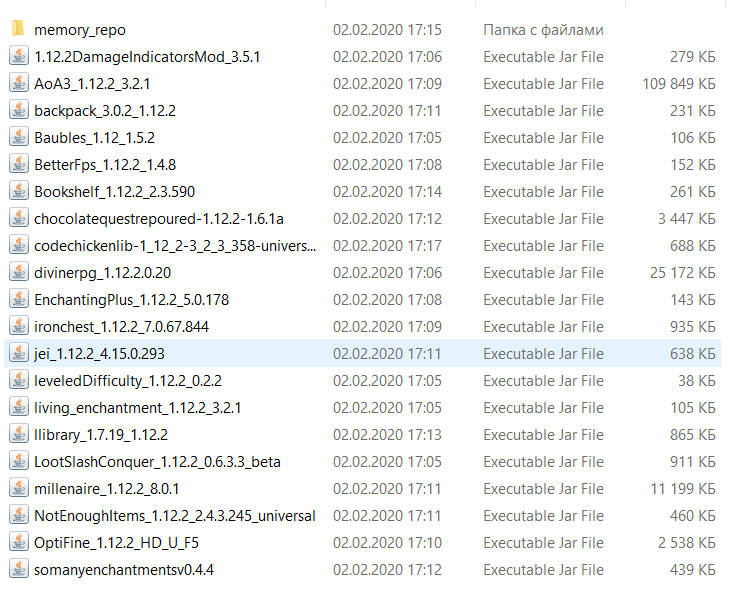Viewport: 750px width, 598px height.
Task: Click the jar icon of llibrary_1.7.19_1.12.2
Action: [19, 434]
